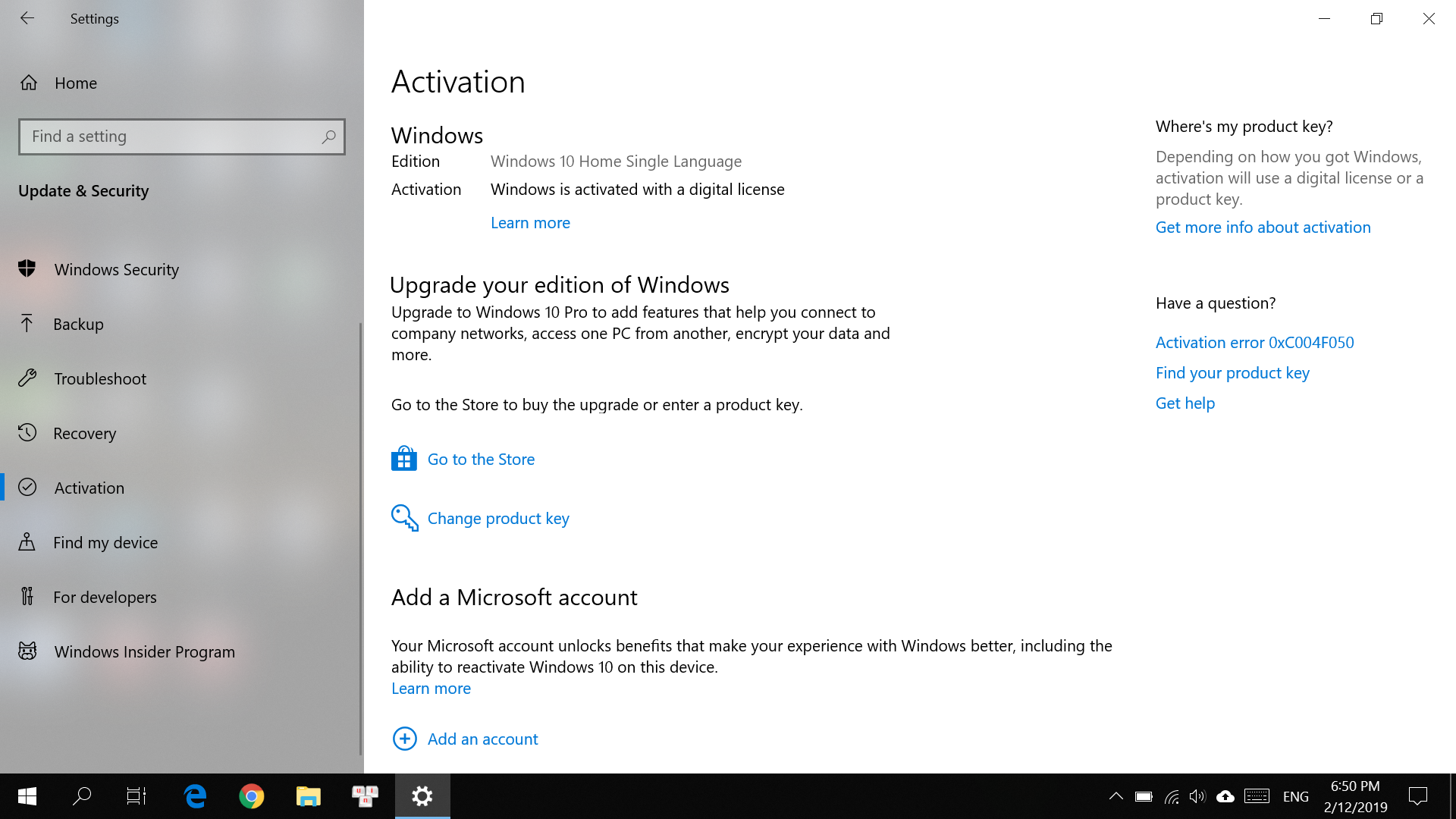Click the Get help link
The width and height of the screenshot is (1456, 819).
[1185, 403]
